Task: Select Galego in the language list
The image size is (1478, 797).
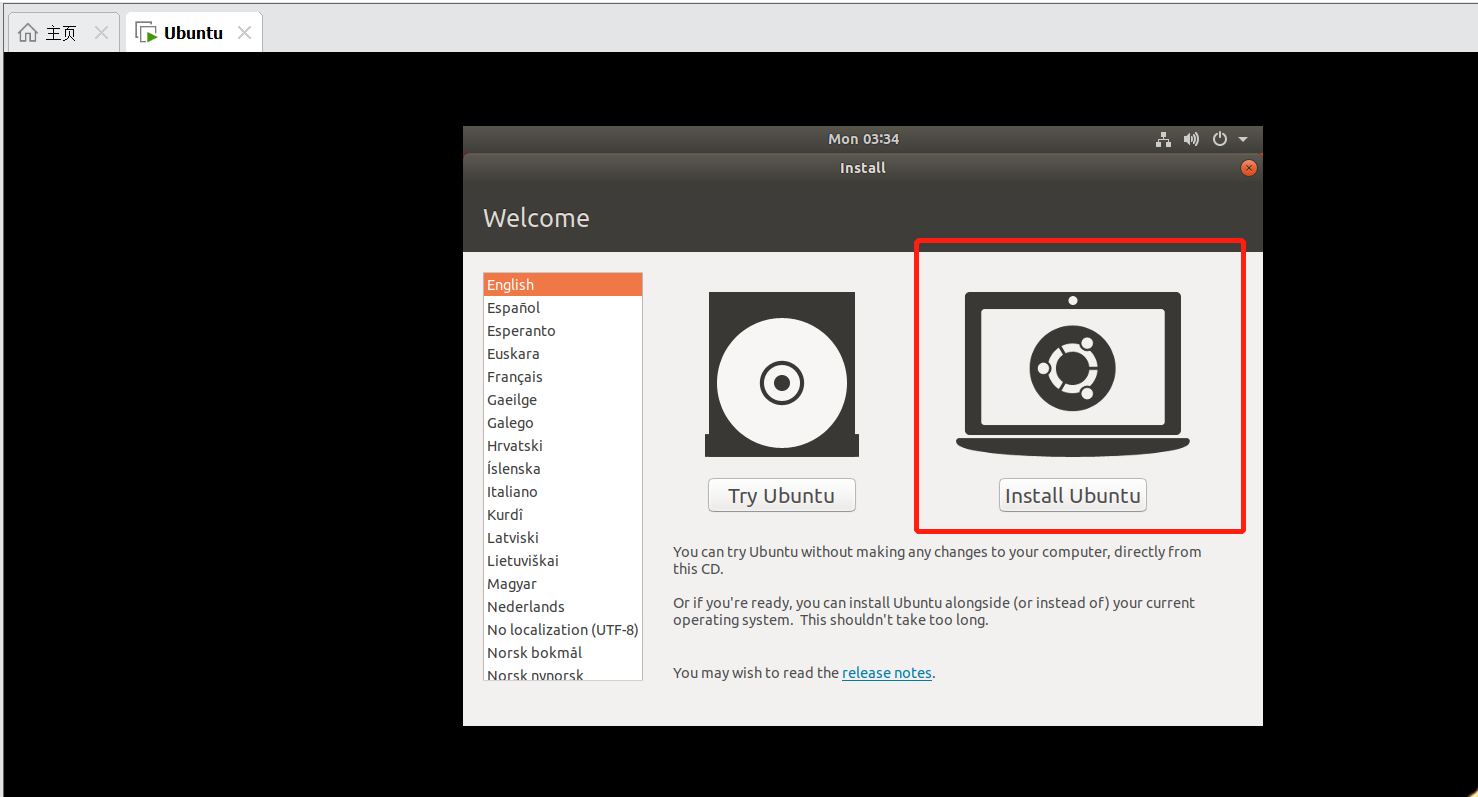Action: click(563, 423)
